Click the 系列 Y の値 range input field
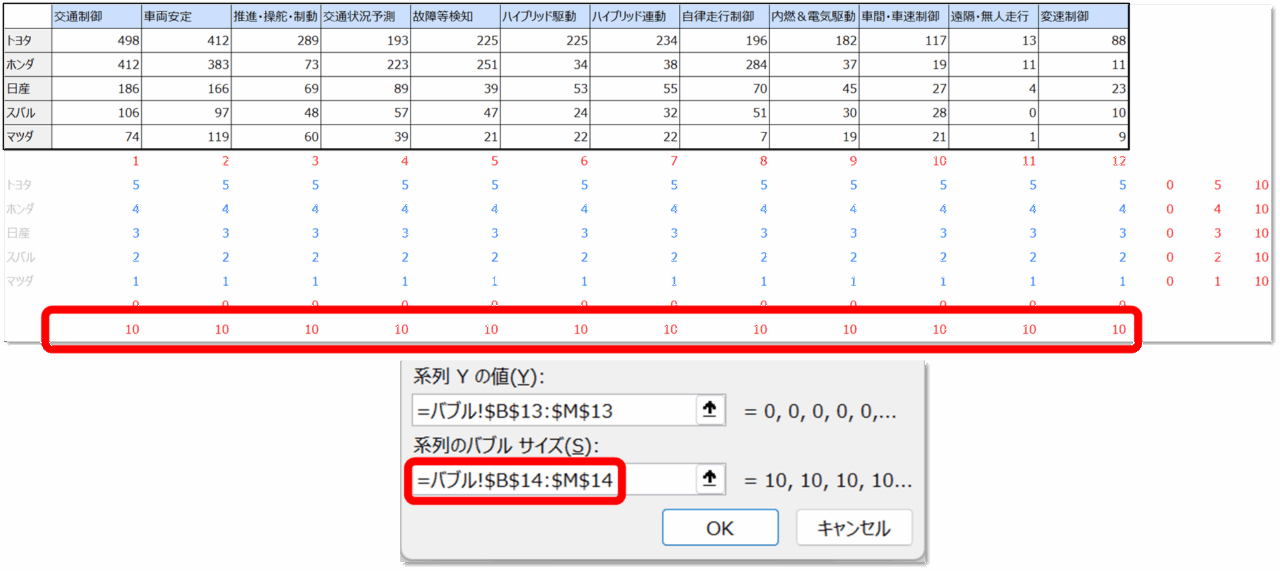This screenshot has height=571, width=1280. pyautogui.click(x=553, y=410)
